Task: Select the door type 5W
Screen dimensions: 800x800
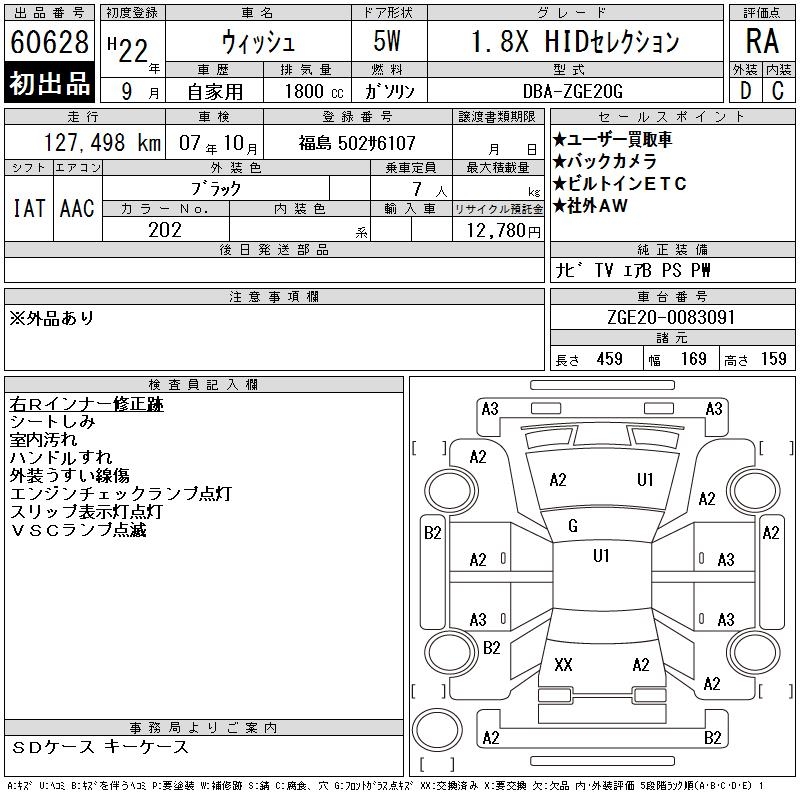Action: pos(387,41)
